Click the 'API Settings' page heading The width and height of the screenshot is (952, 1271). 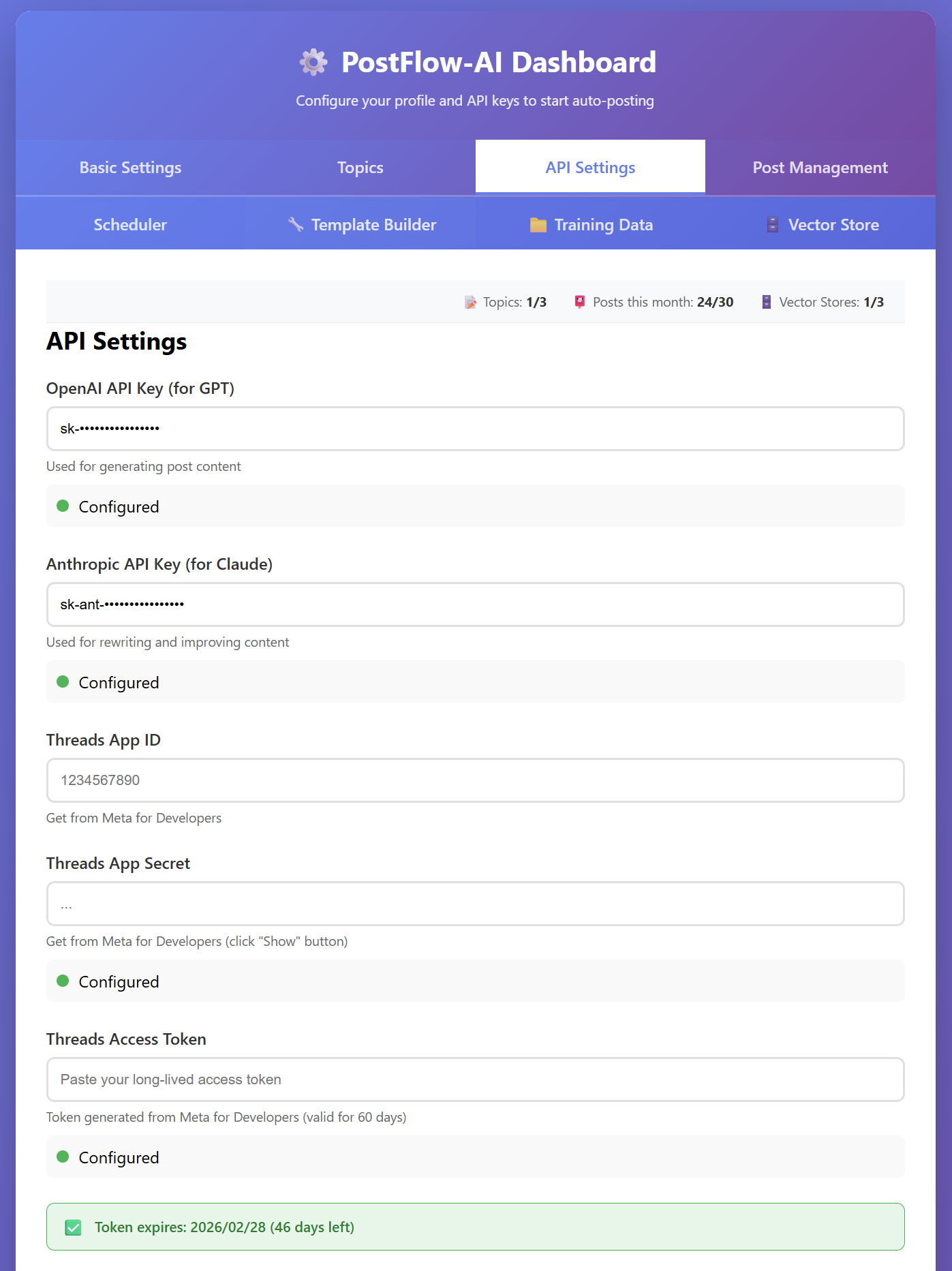pyautogui.click(x=117, y=341)
